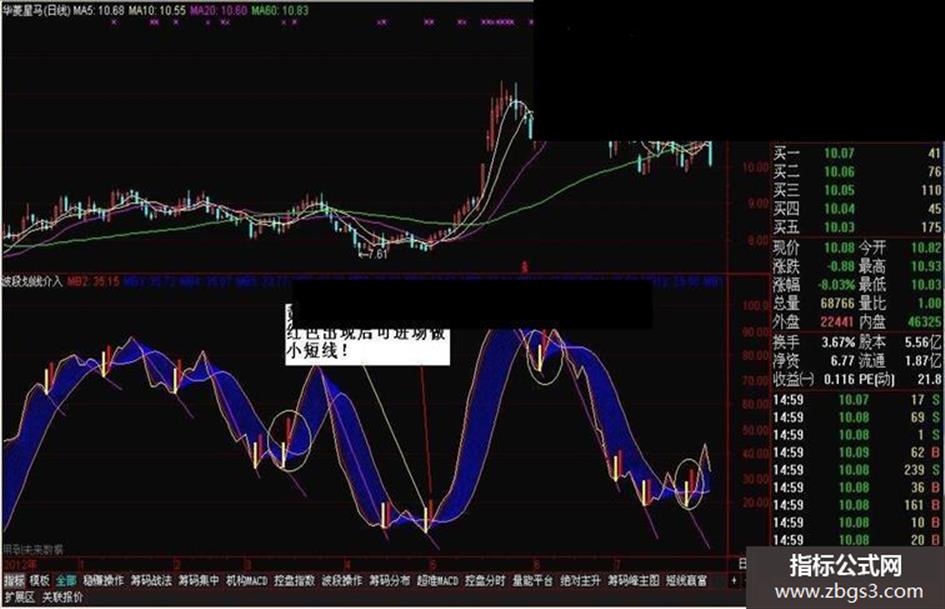Click the 收益(一) value 0.116
Image resolution: width=945 pixels, height=609 pixels.
(839, 379)
